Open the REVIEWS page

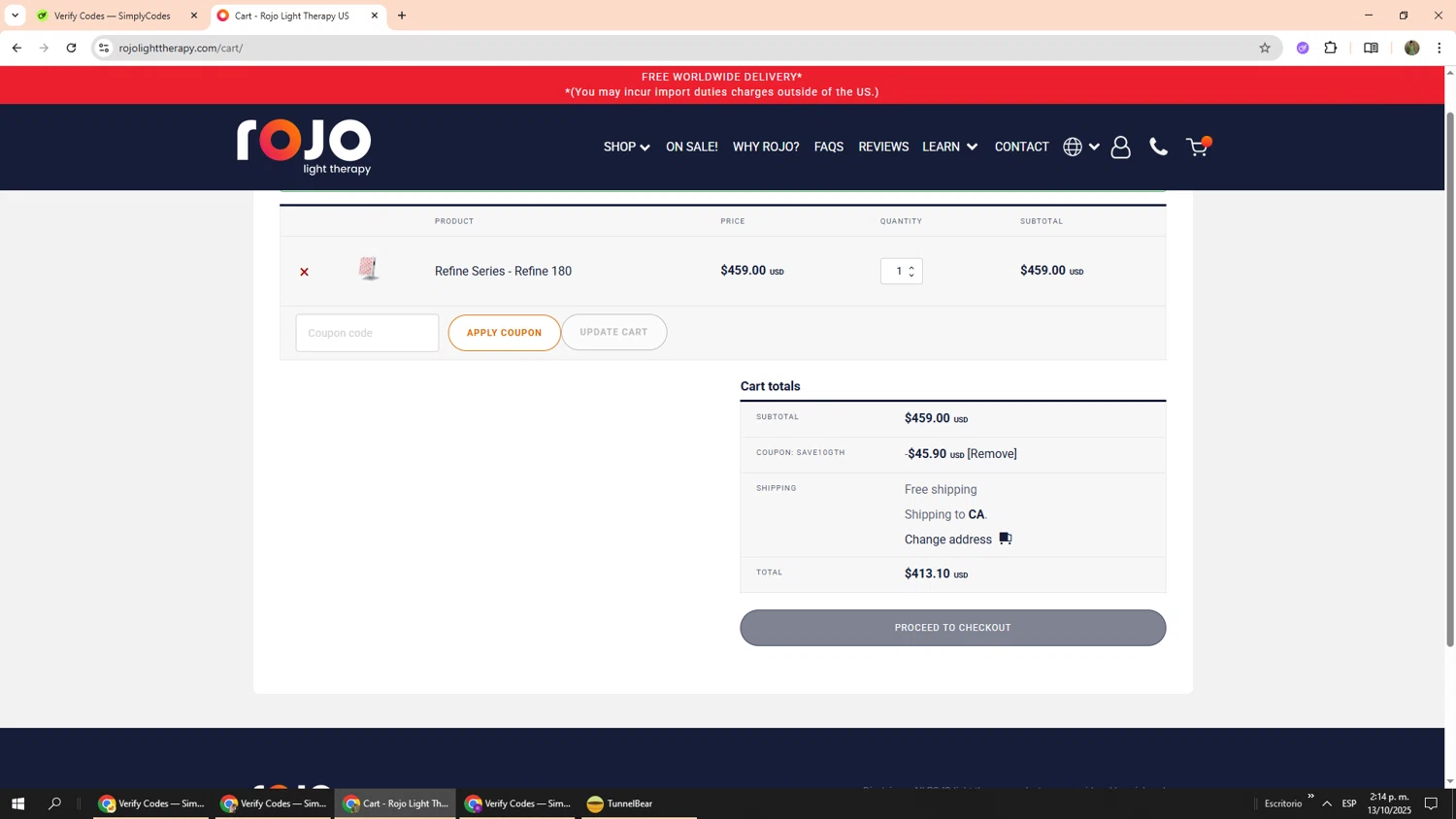[x=883, y=147]
